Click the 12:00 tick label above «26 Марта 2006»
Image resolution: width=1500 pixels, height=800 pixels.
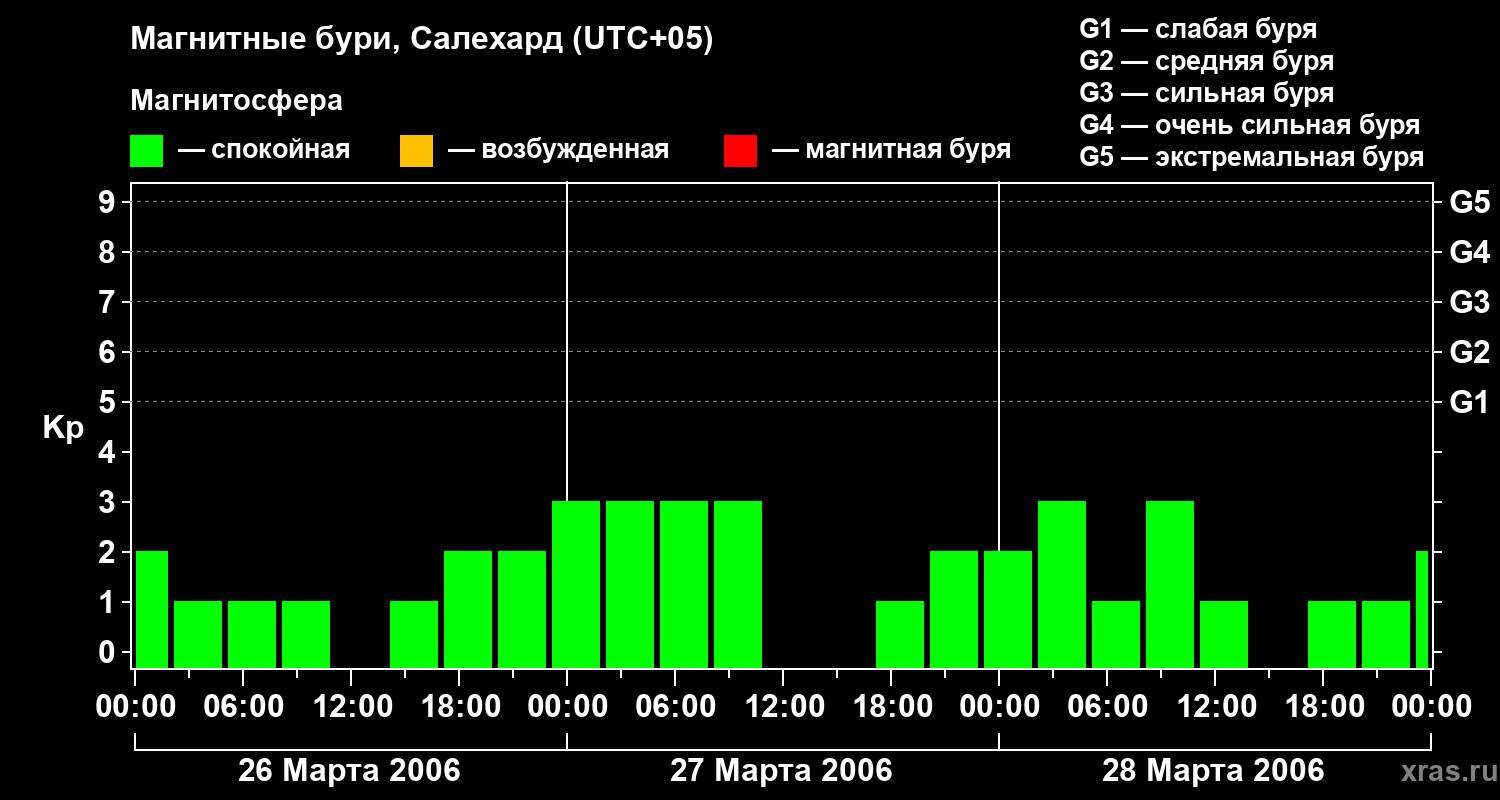[351, 707]
